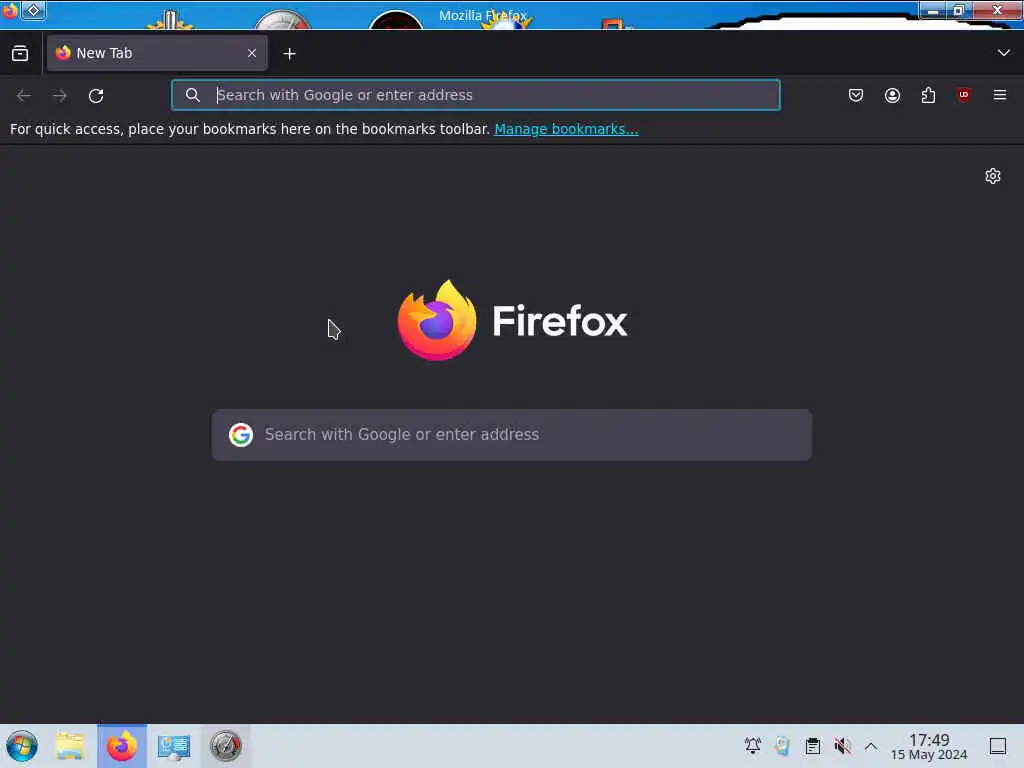
Task: Focus the address bar search field
Action: click(475, 95)
